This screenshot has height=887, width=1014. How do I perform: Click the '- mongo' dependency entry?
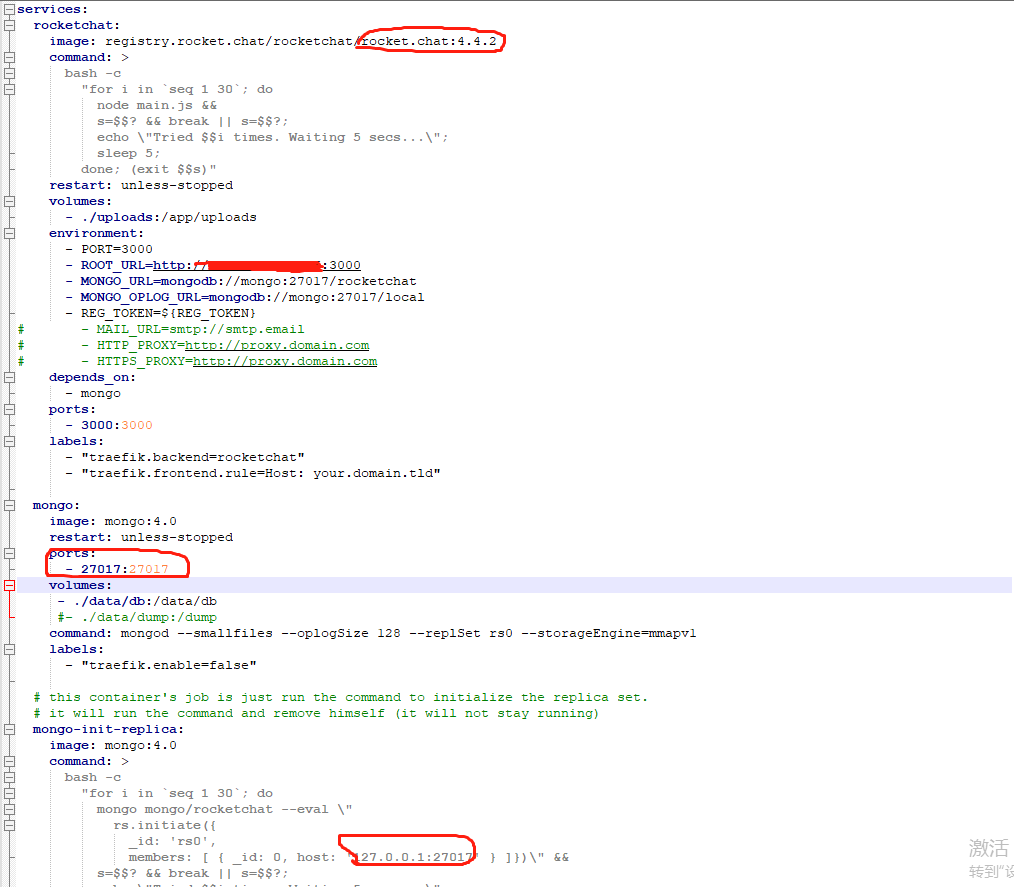click(93, 394)
